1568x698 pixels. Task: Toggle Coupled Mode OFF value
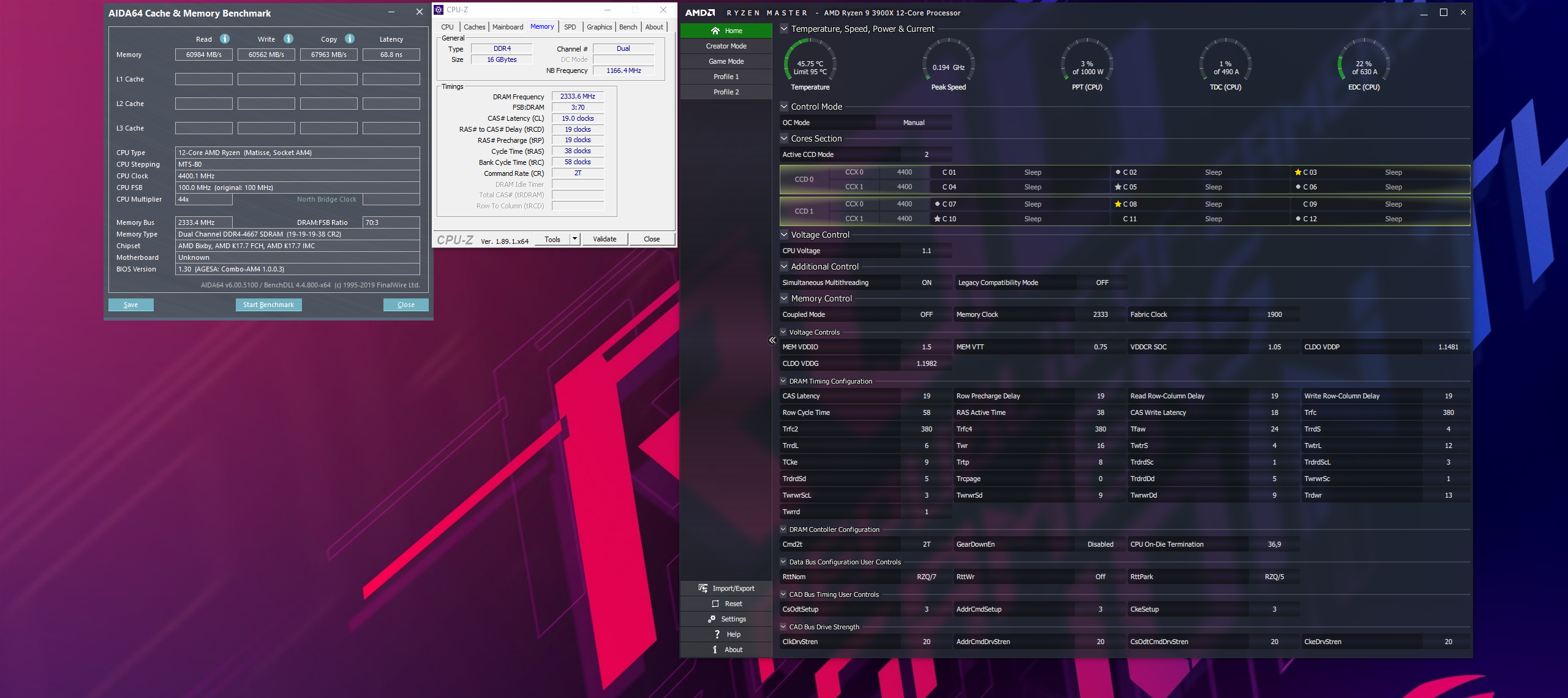(x=926, y=314)
